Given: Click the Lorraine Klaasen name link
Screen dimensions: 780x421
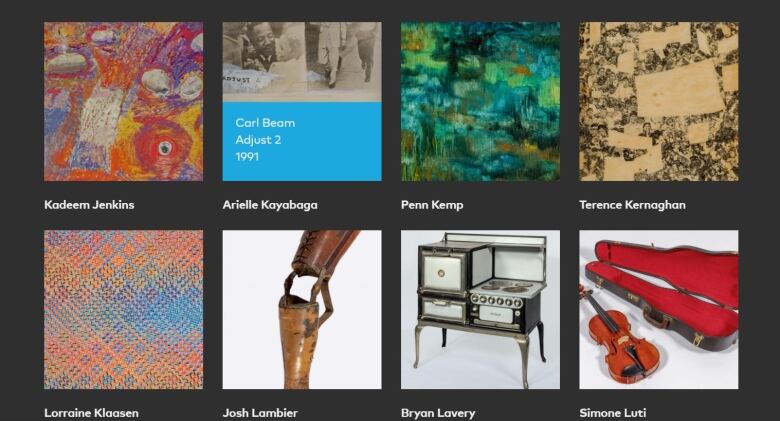Looking at the screenshot, I should 92,413.
